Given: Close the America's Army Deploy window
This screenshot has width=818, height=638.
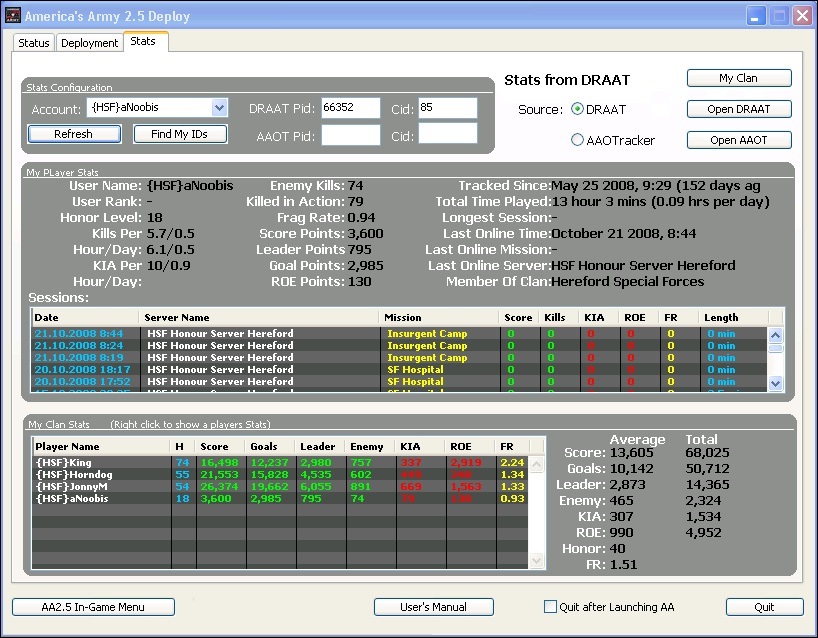Looking at the screenshot, I should click(x=802, y=16).
